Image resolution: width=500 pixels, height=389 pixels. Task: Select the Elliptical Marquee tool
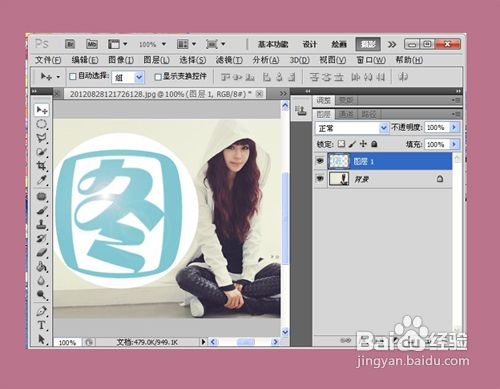click(x=41, y=124)
